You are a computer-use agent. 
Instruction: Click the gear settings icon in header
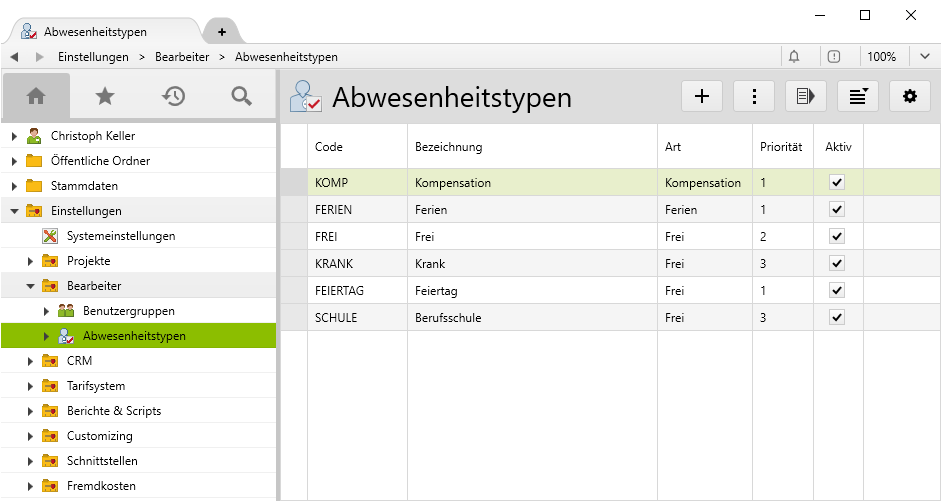click(x=909, y=96)
